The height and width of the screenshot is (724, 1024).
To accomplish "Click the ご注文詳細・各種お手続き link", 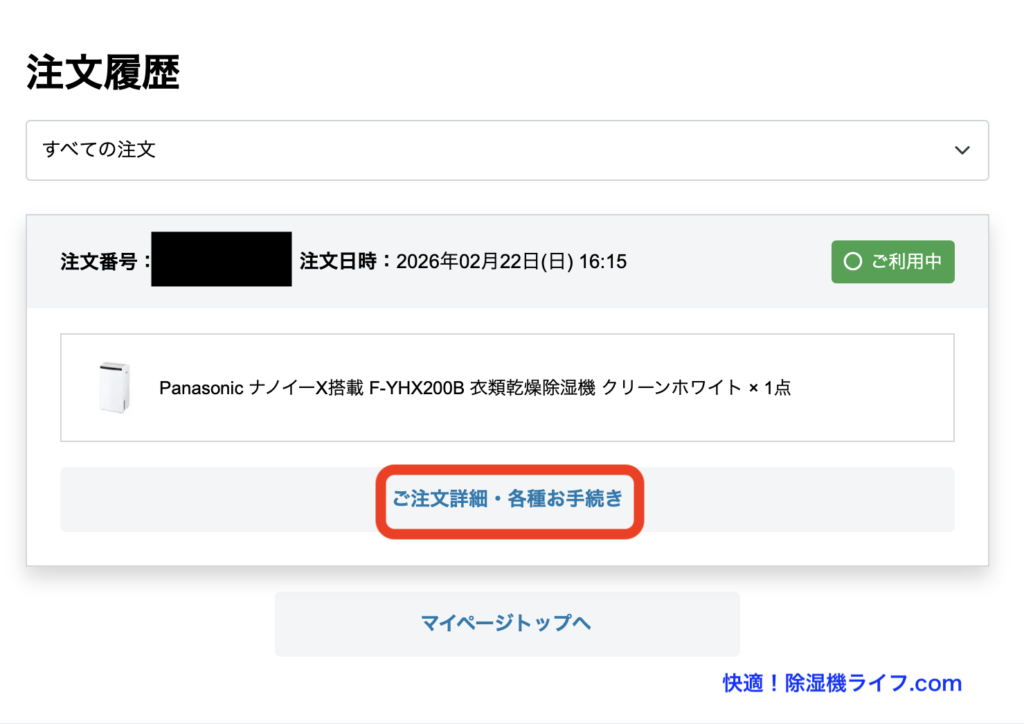I will tap(507, 499).
